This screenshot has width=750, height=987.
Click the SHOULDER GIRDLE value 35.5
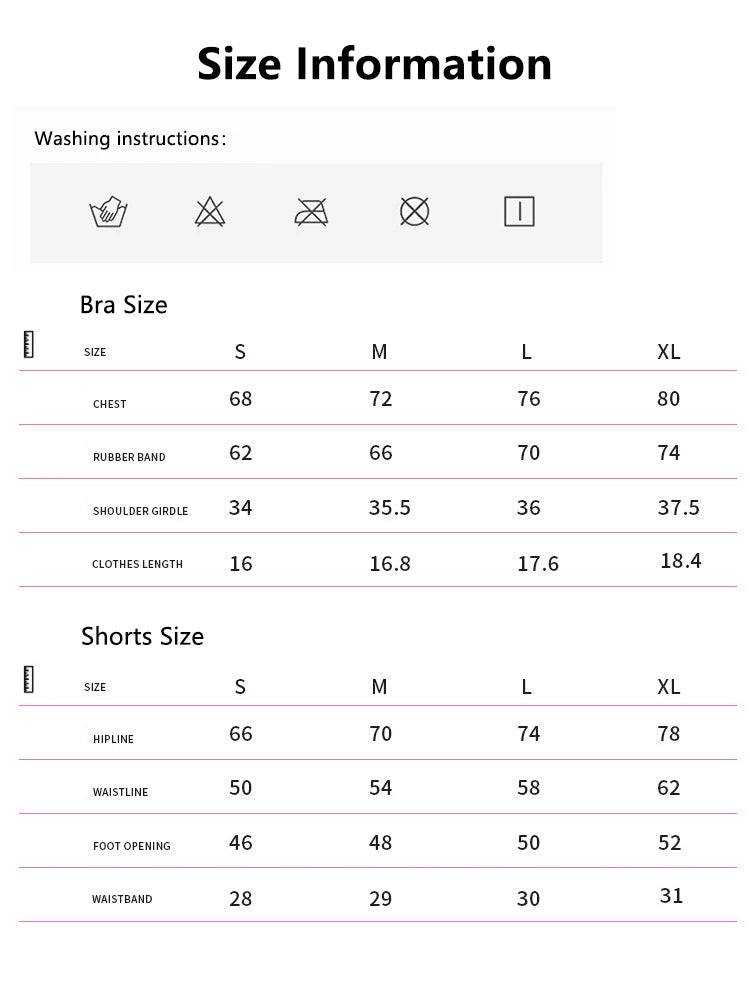389,508
